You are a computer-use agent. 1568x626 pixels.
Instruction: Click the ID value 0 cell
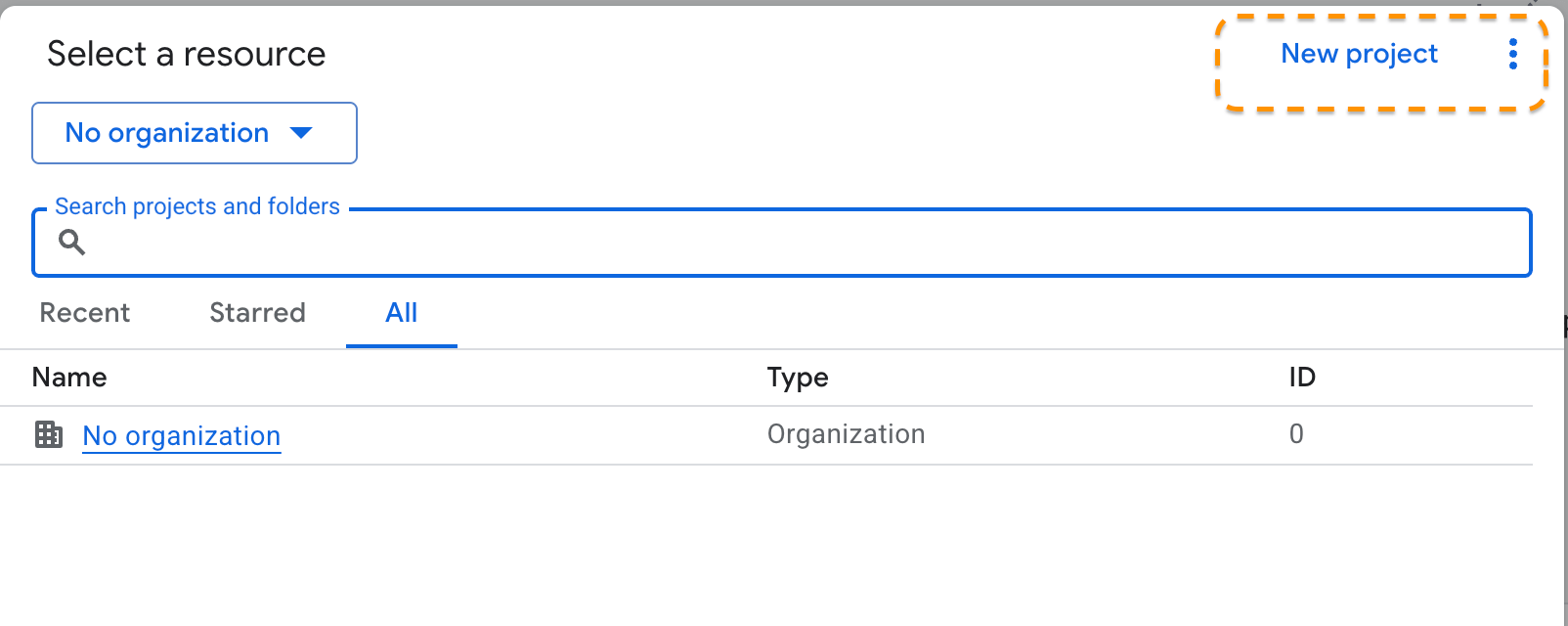tap(1296, 434)
